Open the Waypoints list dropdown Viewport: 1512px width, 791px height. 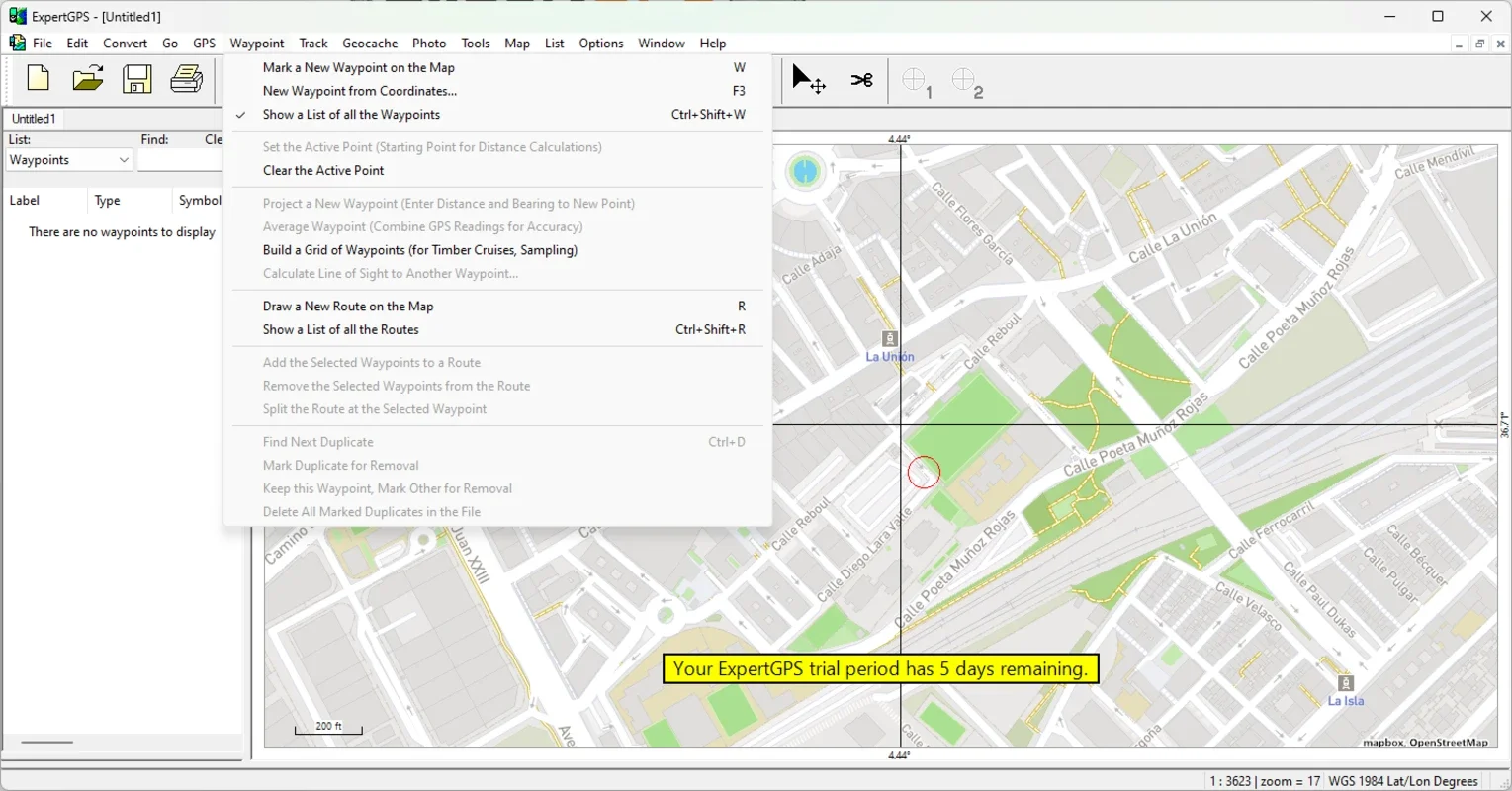69,160
